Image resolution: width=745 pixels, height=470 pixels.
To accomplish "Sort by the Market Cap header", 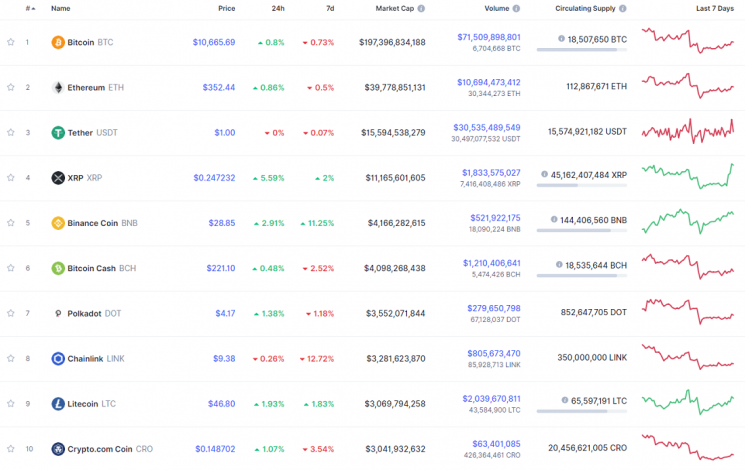I will coord(395,9).
